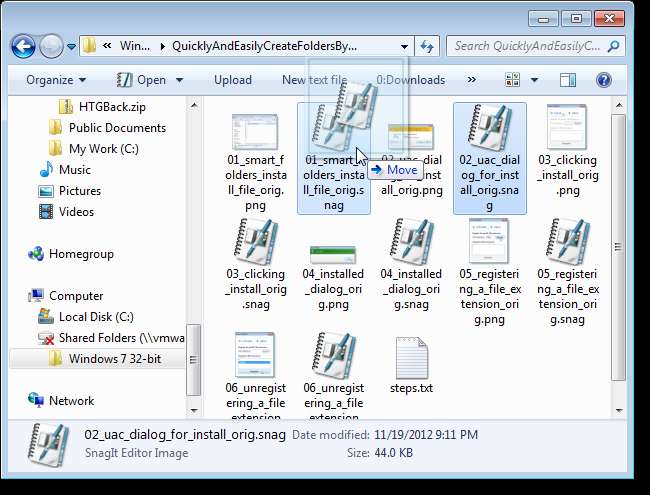Screen dimensions: 650x495
Task: Click the Music note icon
Action: 46,169
